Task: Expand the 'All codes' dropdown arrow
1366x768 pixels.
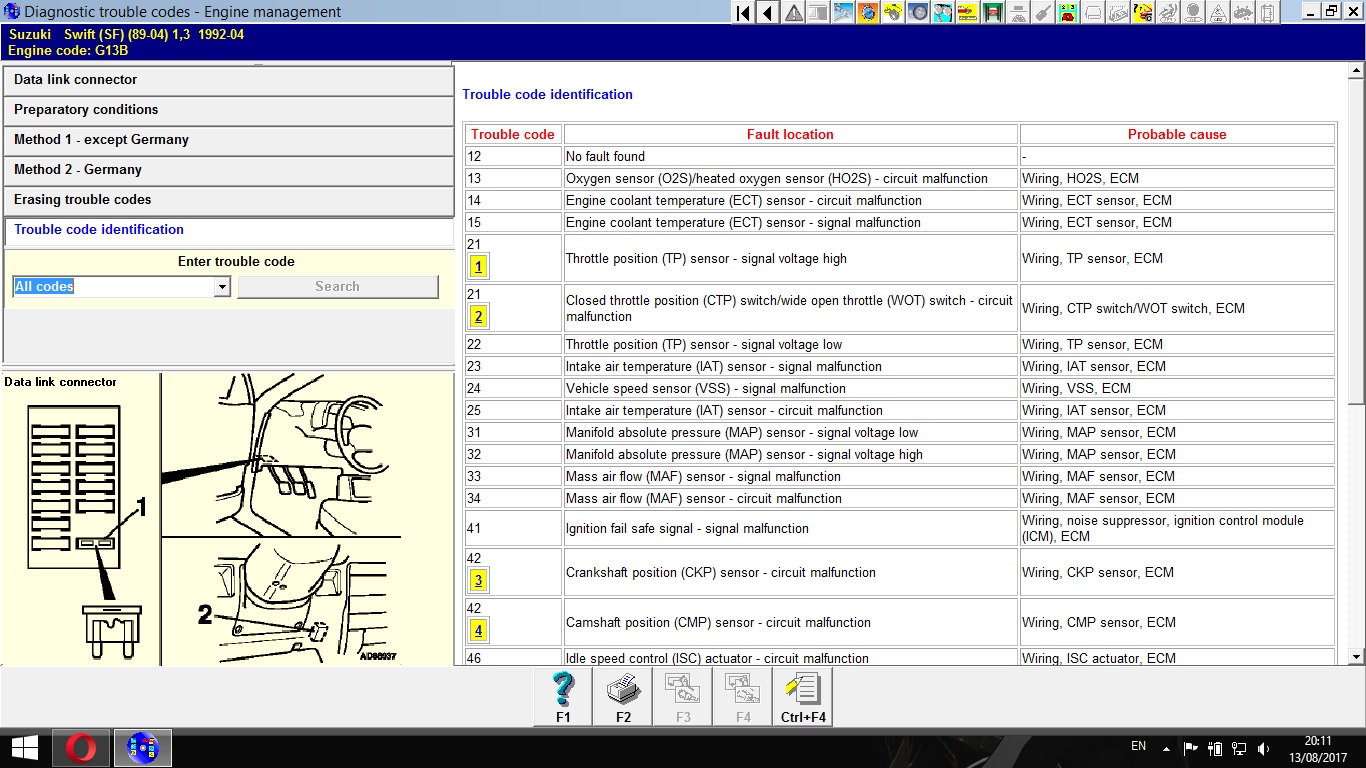Action: click(x=222, y=287)
